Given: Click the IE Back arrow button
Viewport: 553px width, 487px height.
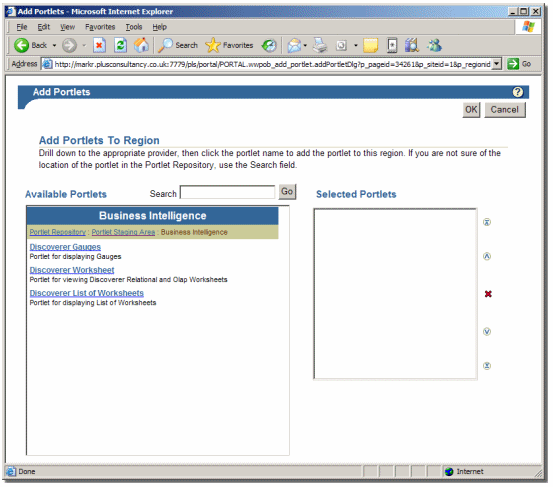Looking at the screenshot, I should point(21,45).
